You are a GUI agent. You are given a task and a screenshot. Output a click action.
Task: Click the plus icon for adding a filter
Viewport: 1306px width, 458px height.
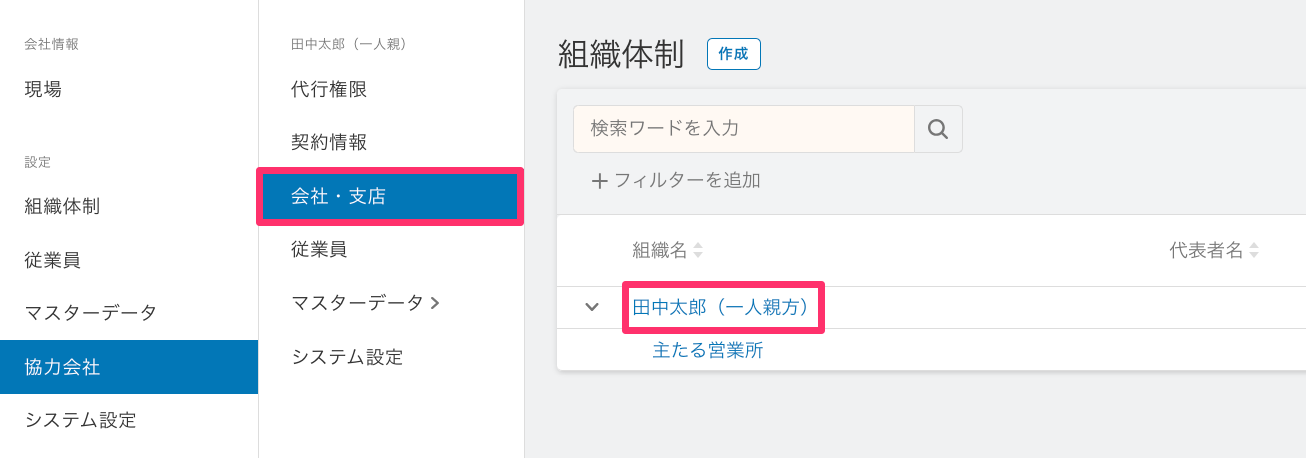click(x=600, y=181)
